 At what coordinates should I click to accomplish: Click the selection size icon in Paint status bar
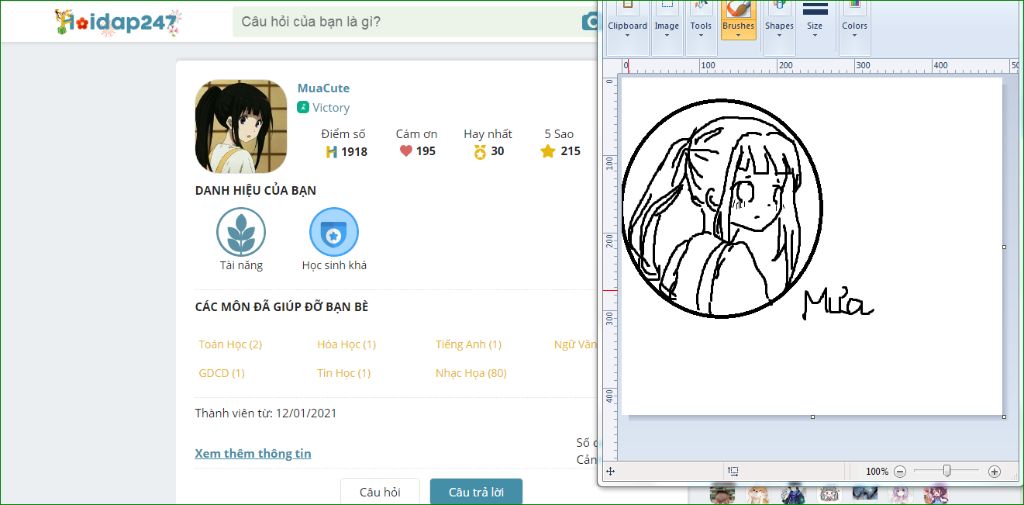733,471
